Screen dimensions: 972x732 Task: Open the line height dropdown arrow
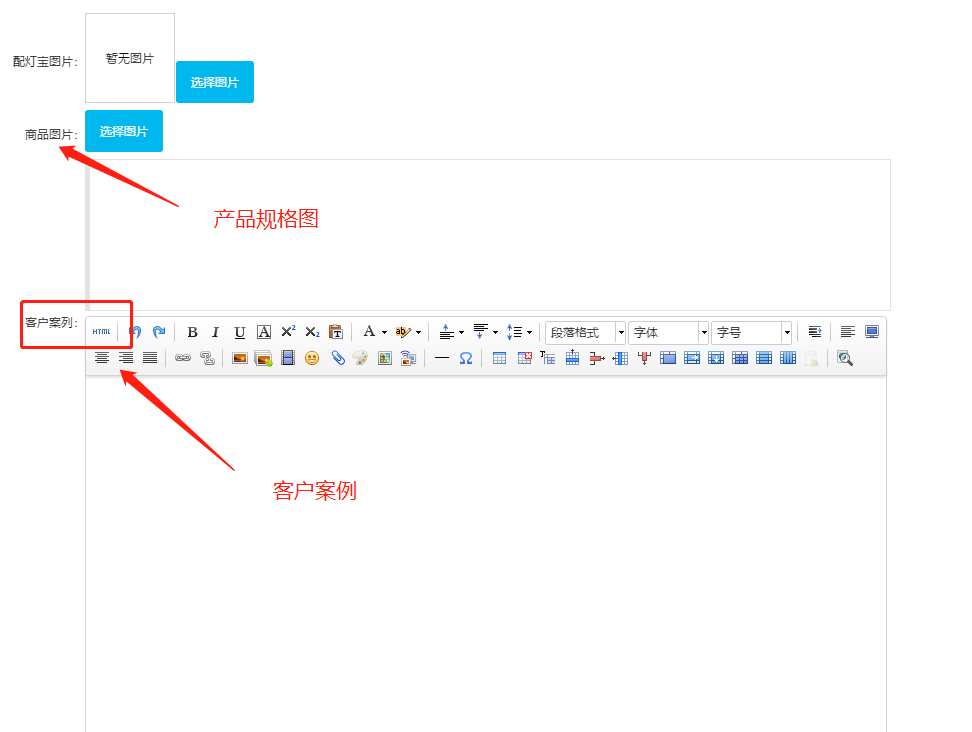529,332
